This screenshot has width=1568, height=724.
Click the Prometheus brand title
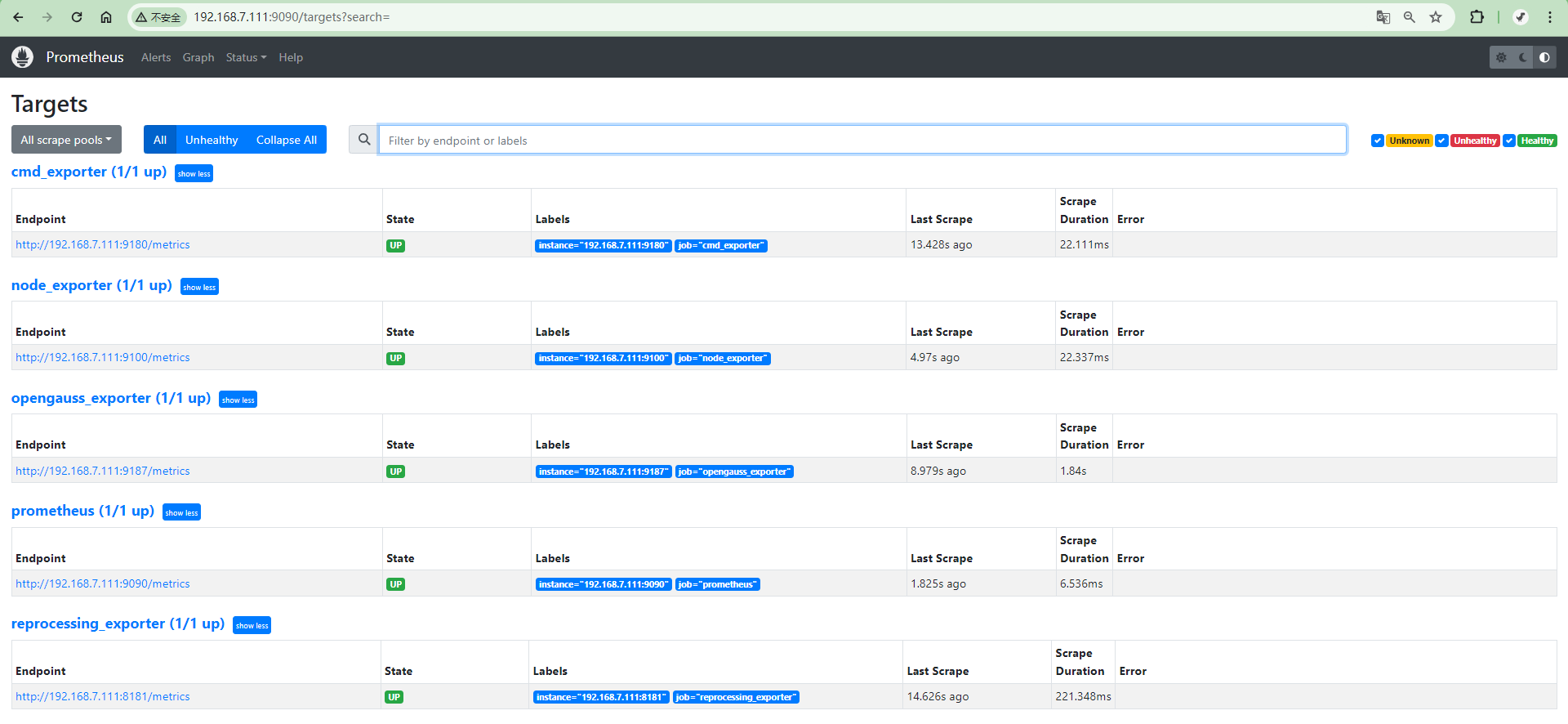point(85,57)
